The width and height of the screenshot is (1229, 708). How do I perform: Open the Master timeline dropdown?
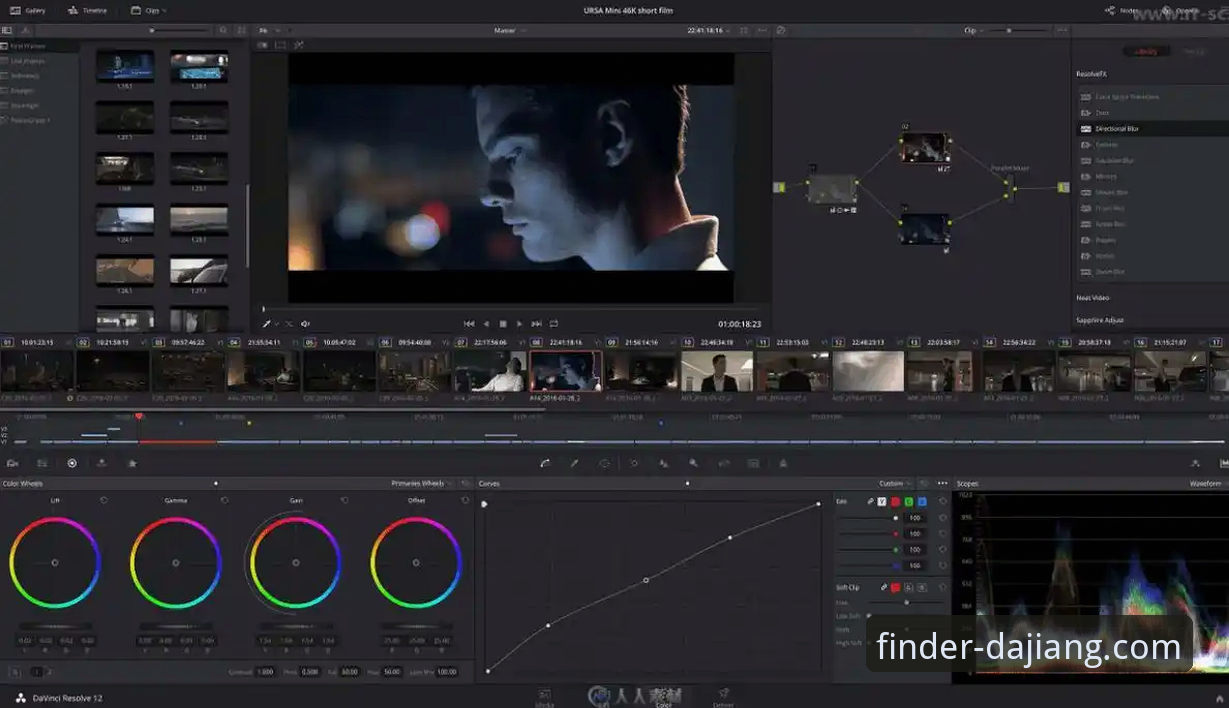coord(509,30)
